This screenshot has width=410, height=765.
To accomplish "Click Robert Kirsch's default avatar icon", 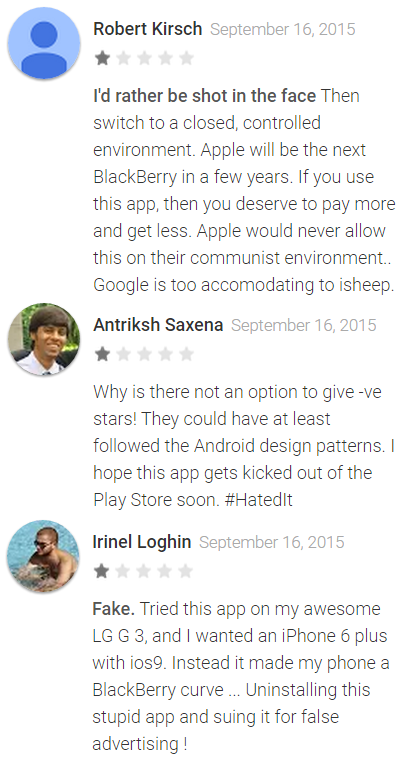I will [44, 43].
